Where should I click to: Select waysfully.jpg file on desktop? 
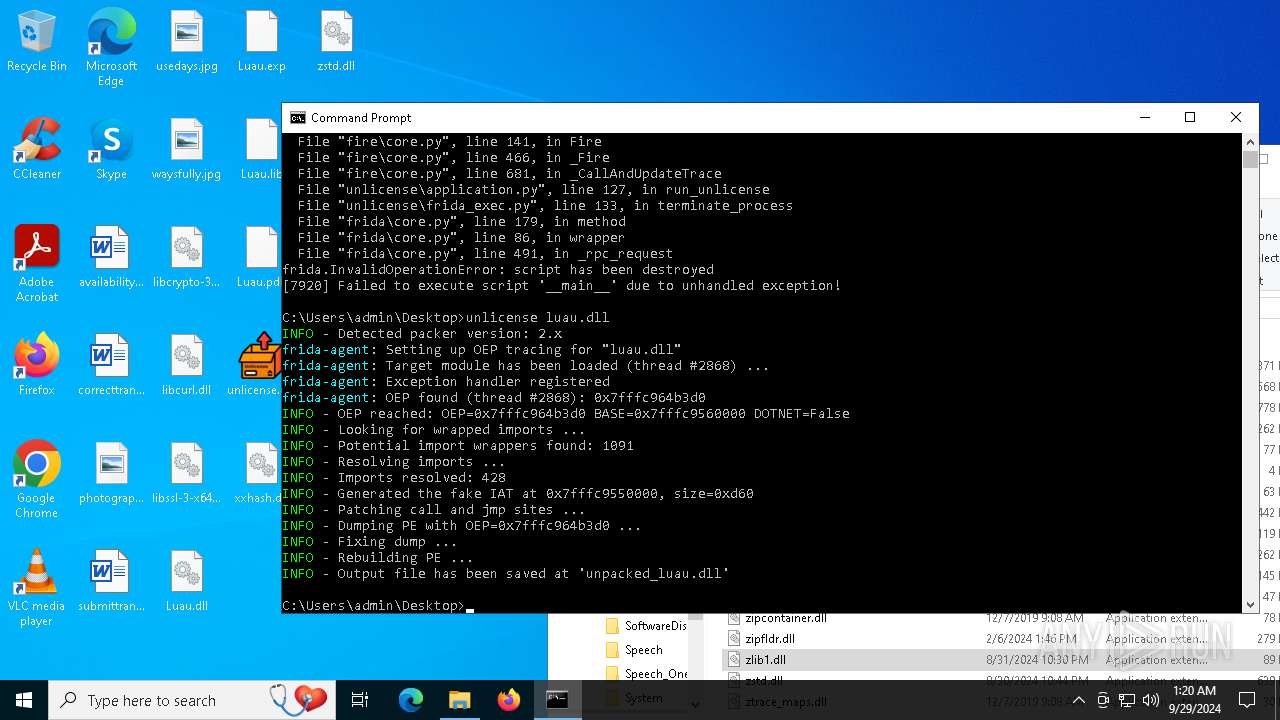(187, 150)
